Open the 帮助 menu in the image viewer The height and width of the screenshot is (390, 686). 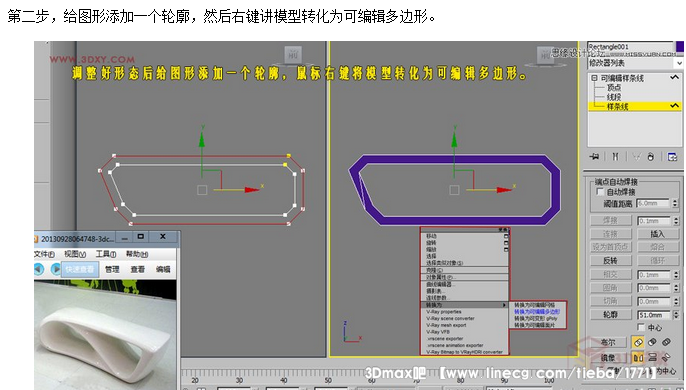pos(137,254)
